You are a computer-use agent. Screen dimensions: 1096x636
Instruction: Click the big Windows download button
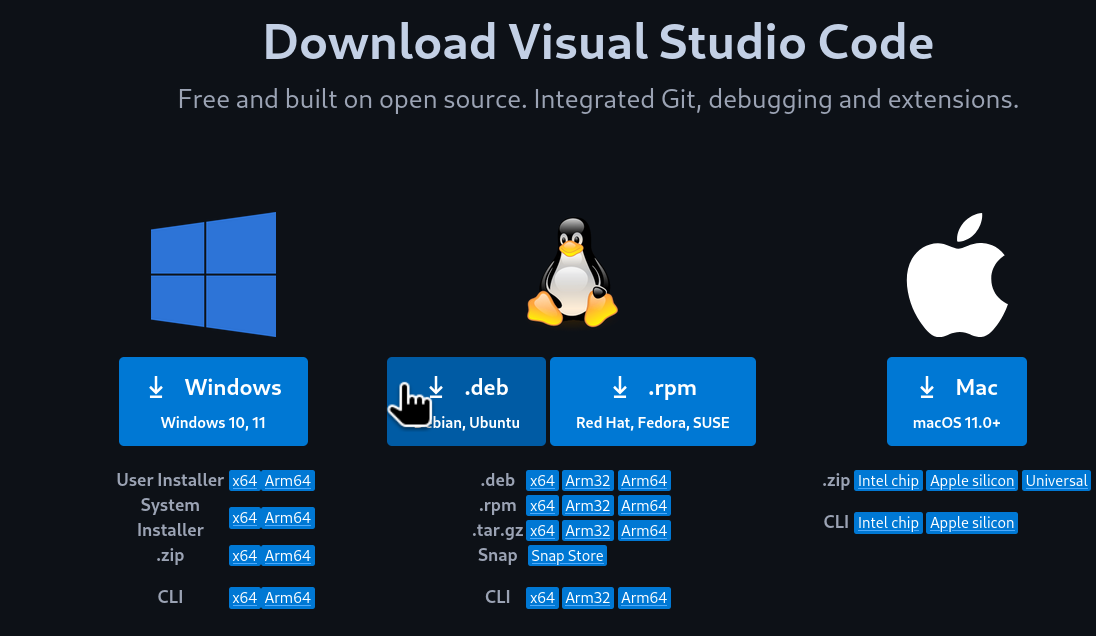[213, 401]
